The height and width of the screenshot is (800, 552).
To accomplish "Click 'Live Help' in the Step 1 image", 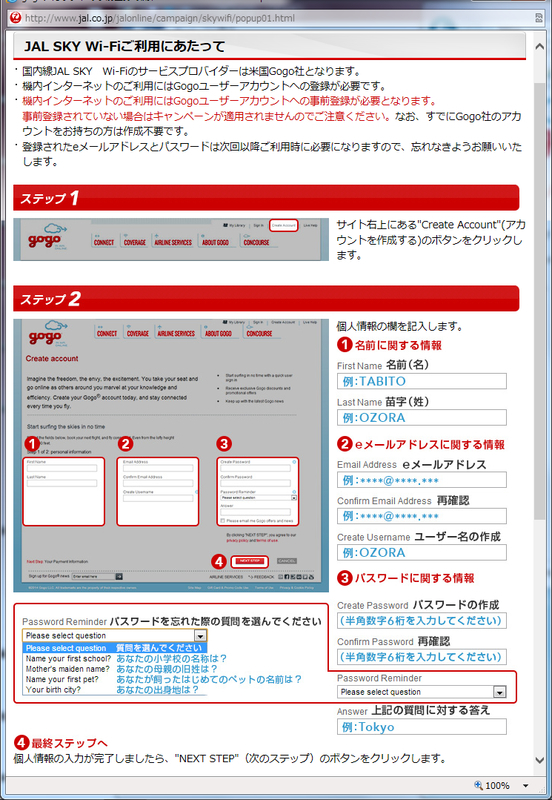I will 310,225.
